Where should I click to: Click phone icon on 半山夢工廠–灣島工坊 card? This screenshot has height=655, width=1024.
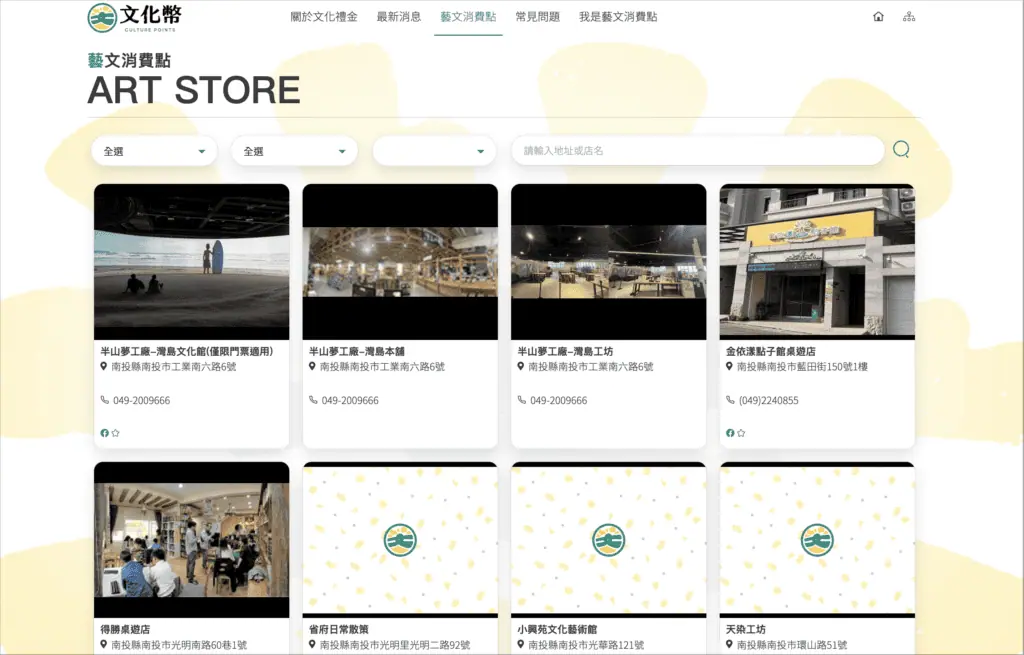(521, 400)
